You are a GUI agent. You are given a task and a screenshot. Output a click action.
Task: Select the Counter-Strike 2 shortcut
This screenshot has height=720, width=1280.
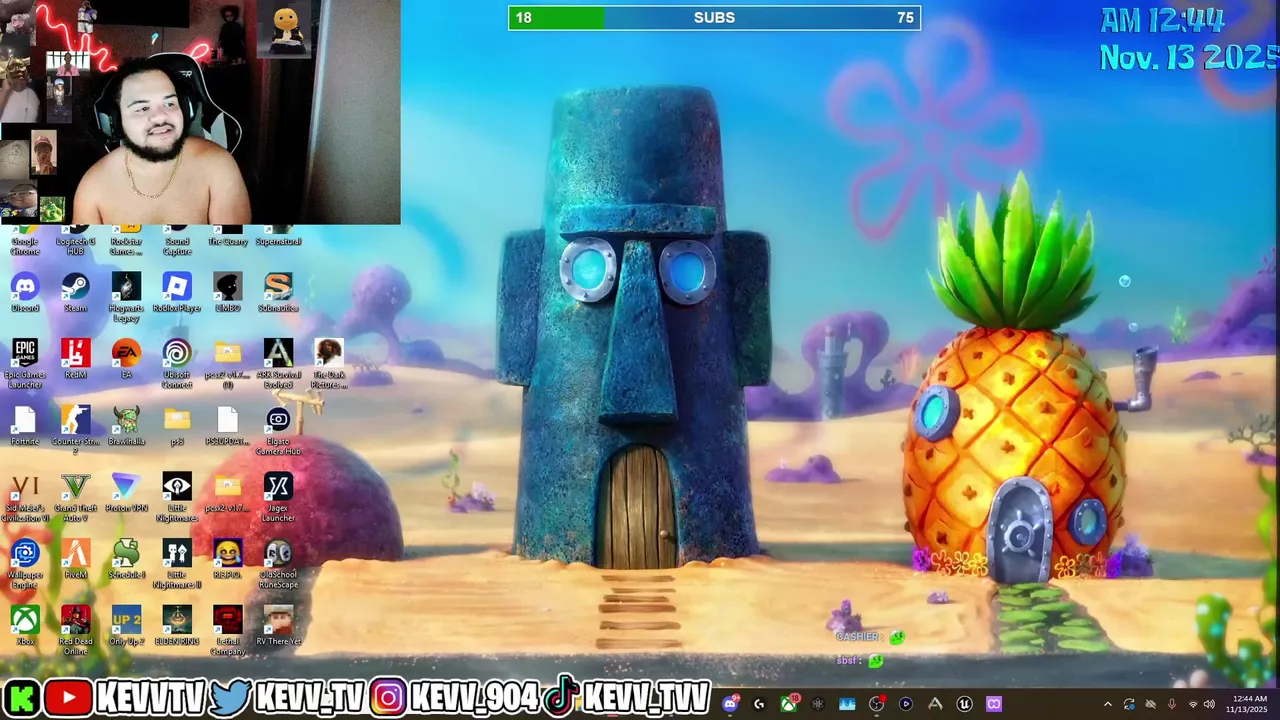(76, 430)
